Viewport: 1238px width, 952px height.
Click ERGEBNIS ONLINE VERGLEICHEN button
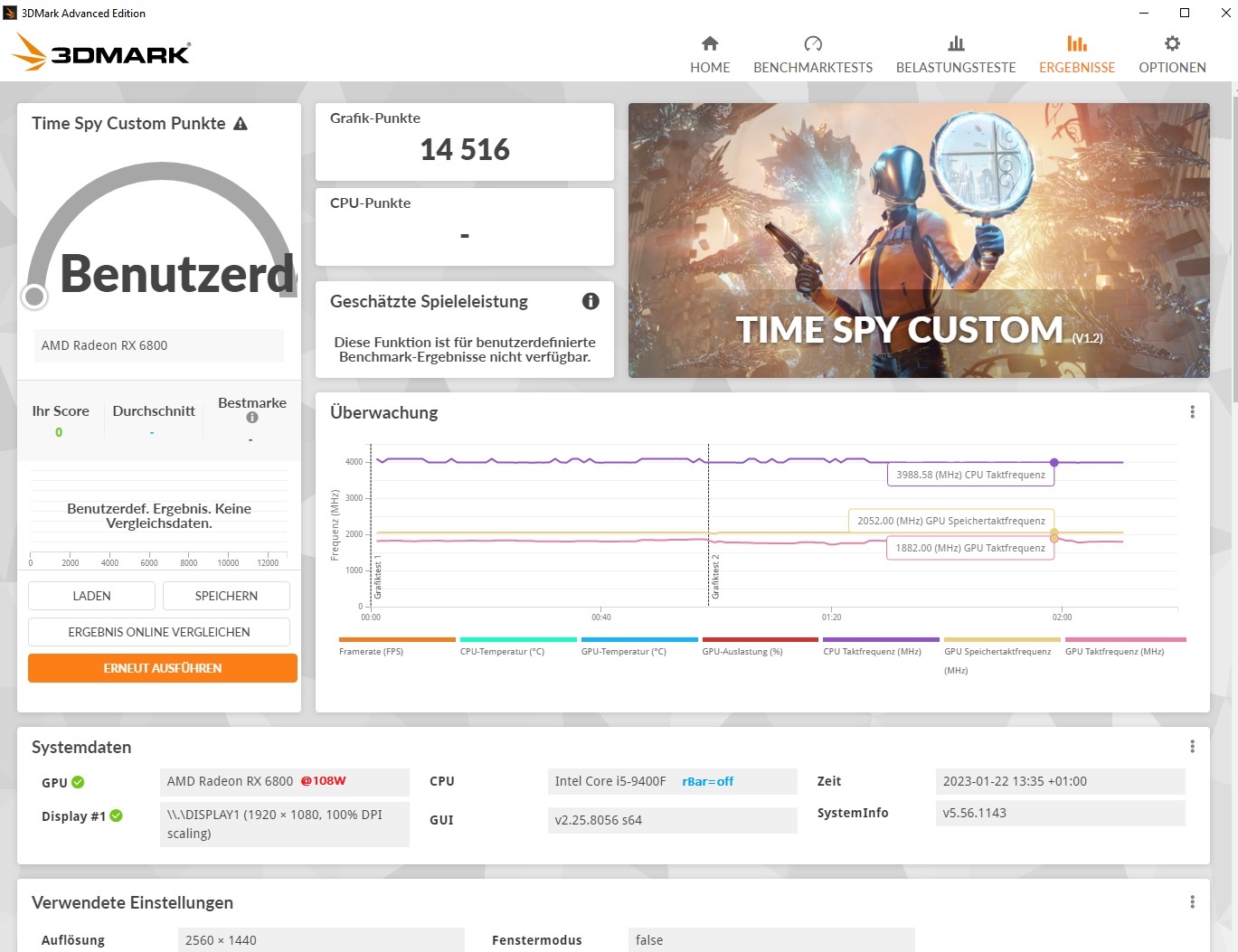159,632
